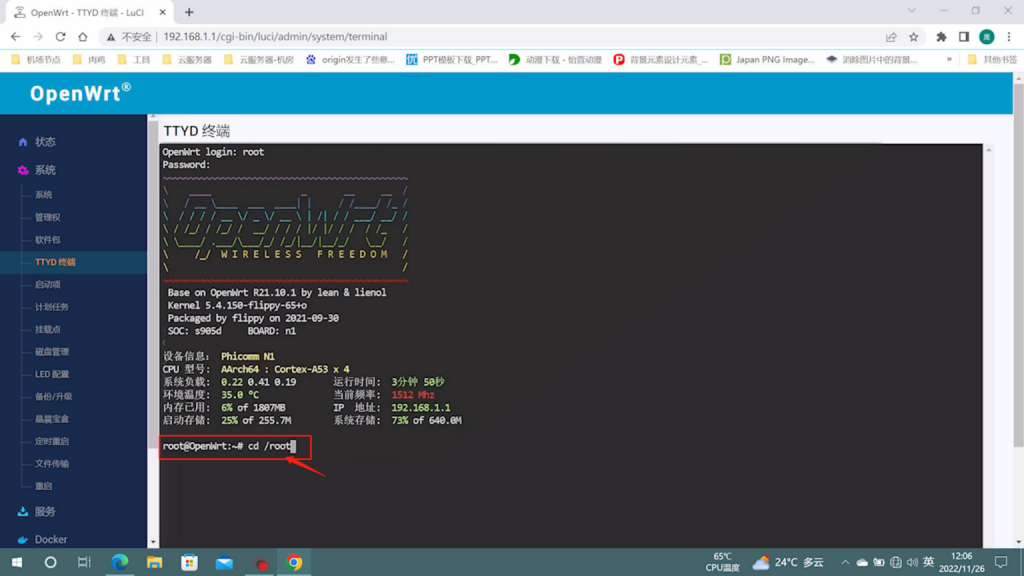Viewport: 1024px width, 576px height.
Task: Open File Explorer from the taskbar
Action: pos(154,562)
